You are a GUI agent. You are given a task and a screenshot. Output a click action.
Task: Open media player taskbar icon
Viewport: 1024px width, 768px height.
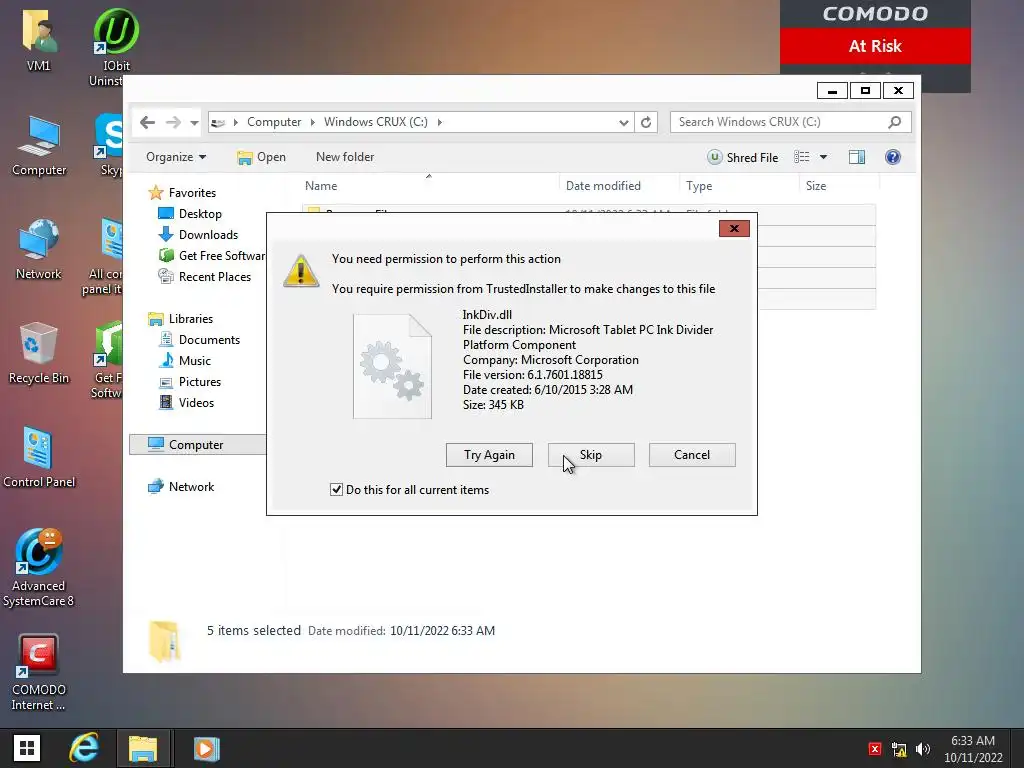(206, 748)
